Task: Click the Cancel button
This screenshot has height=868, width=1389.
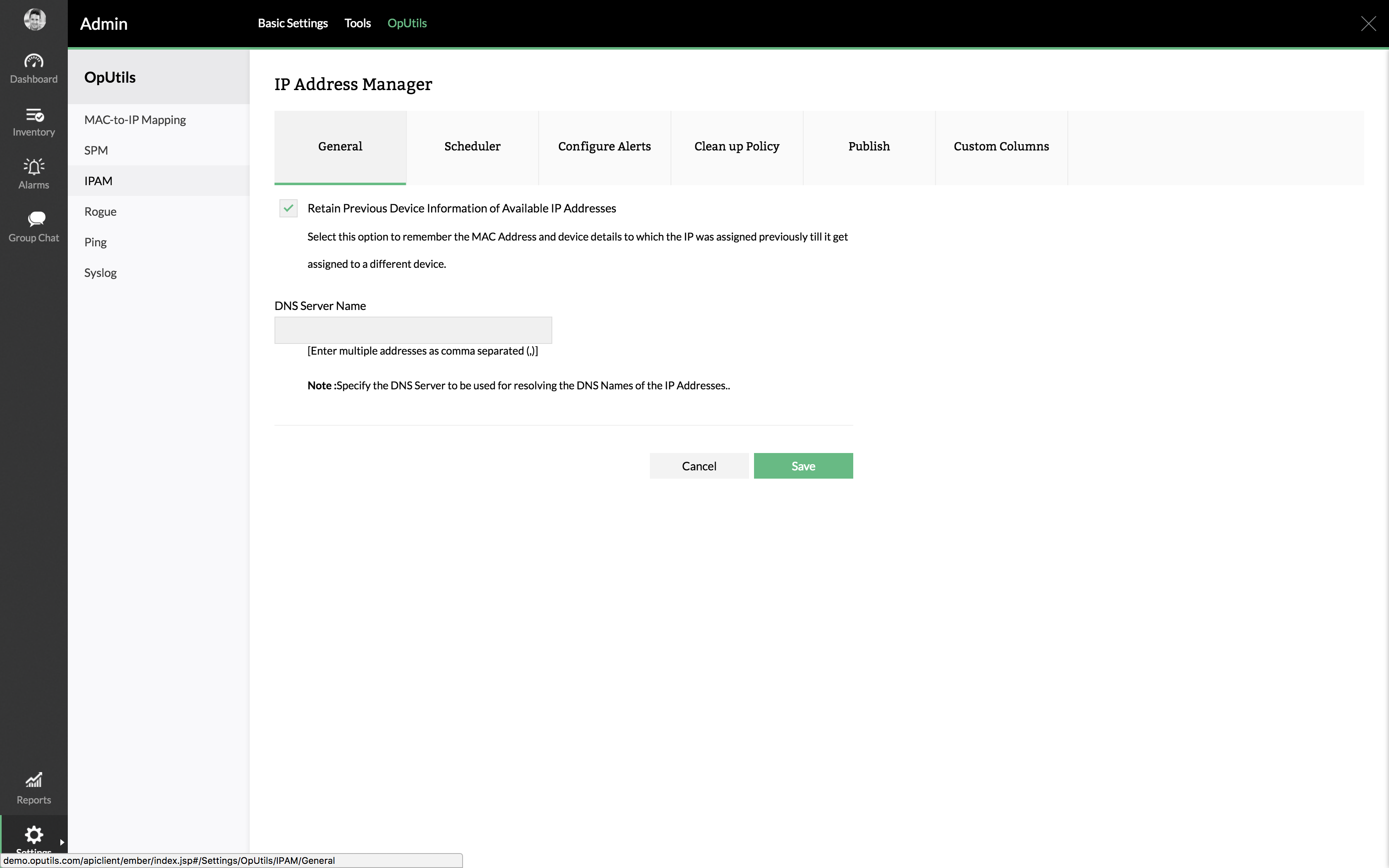Action: click(x=699, y=466)
